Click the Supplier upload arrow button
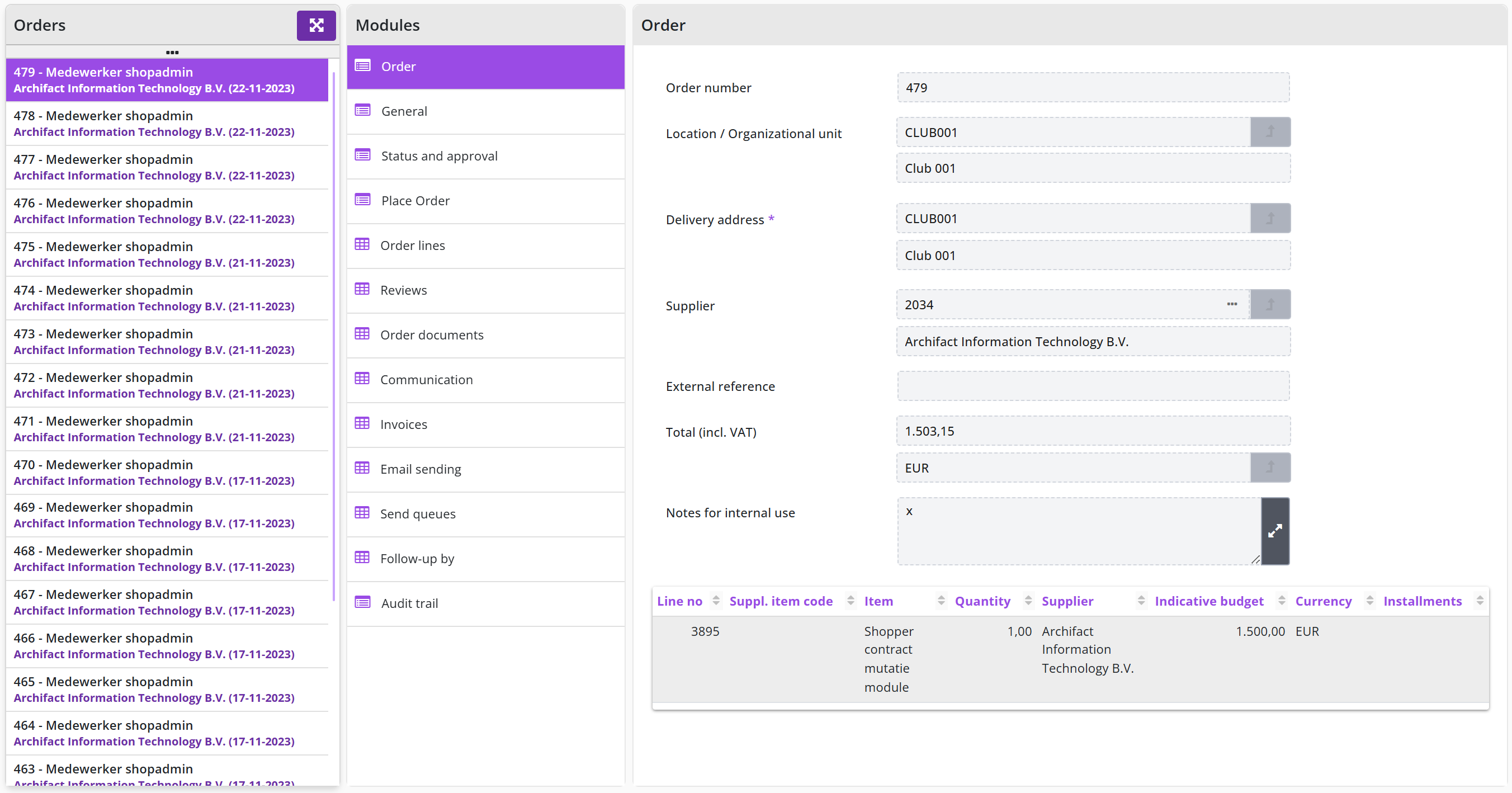 [1270, 304]
